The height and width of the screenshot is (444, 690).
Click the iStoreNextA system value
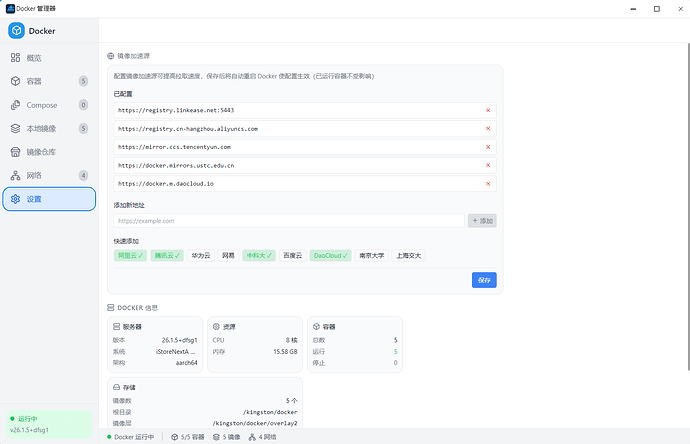pos(176,352)
